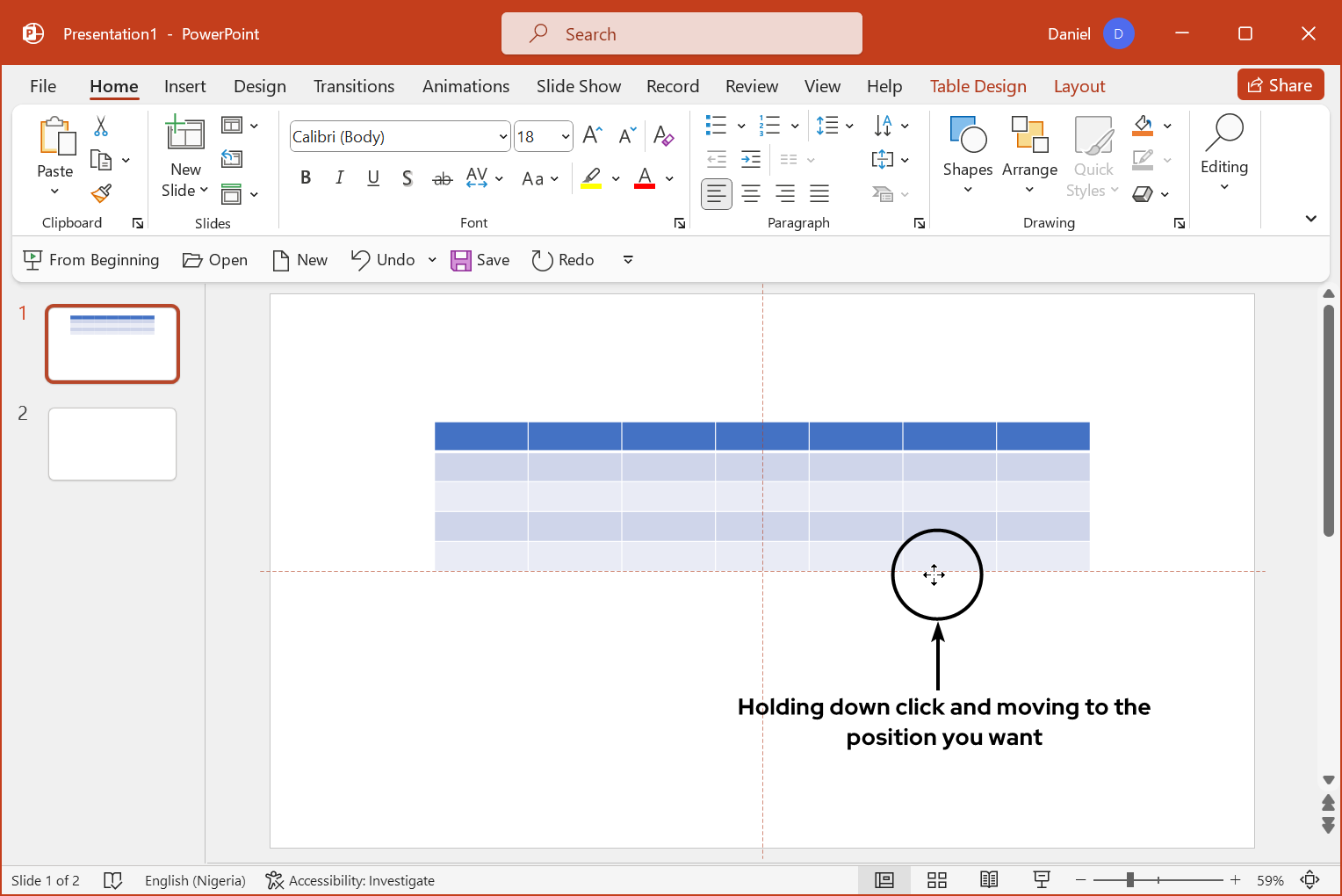Click the Clear All Formatting icon
The height and width of the screenshot is (896, 1342).
coord(663,136)
